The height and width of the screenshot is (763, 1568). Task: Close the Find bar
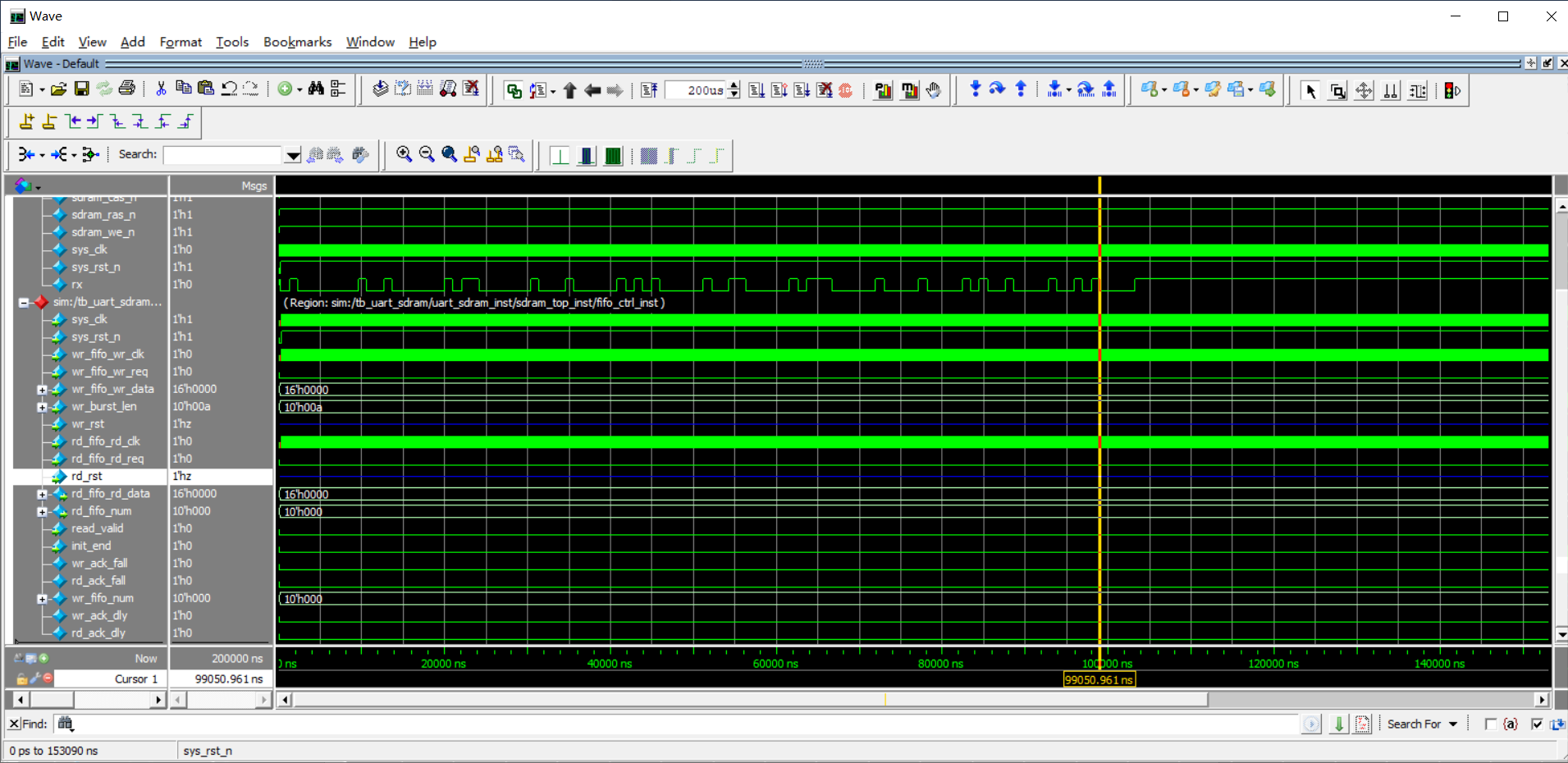point(13,724)
